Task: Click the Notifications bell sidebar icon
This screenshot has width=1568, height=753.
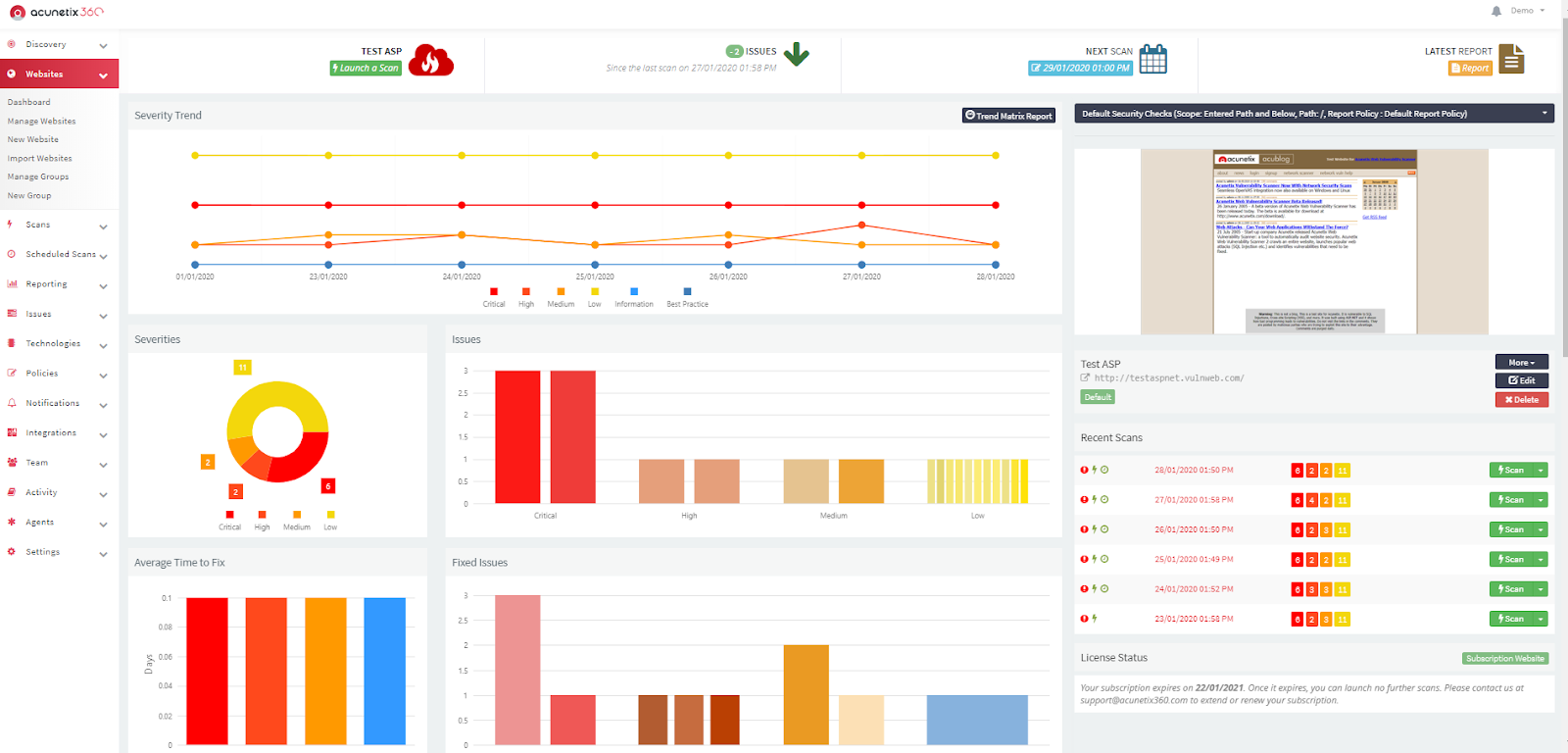Action: [x=12, y=403]
